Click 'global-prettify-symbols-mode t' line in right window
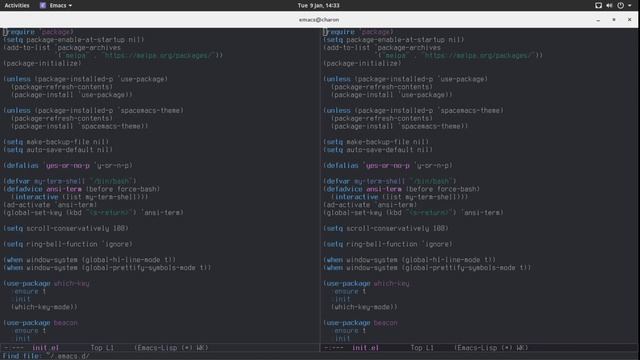Viewport: 640px width, 360px height. click(427, 268)
